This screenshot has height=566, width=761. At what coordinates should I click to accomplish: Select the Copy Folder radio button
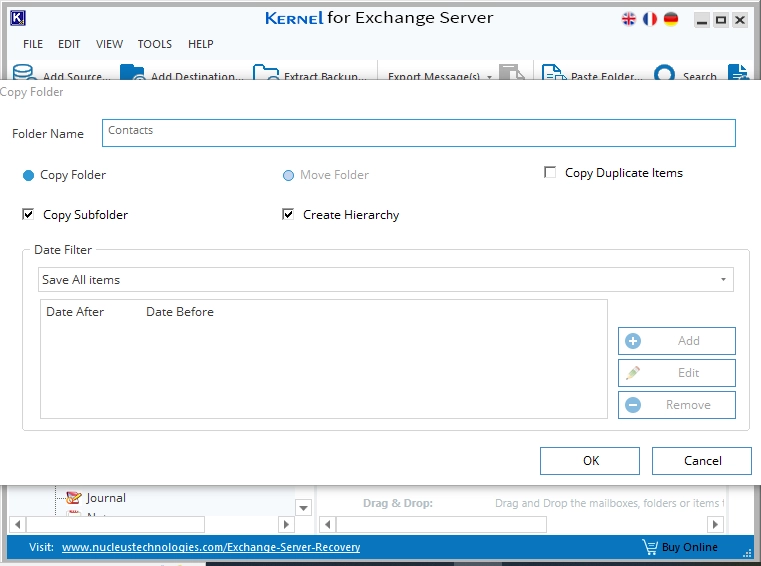point(29,175)
